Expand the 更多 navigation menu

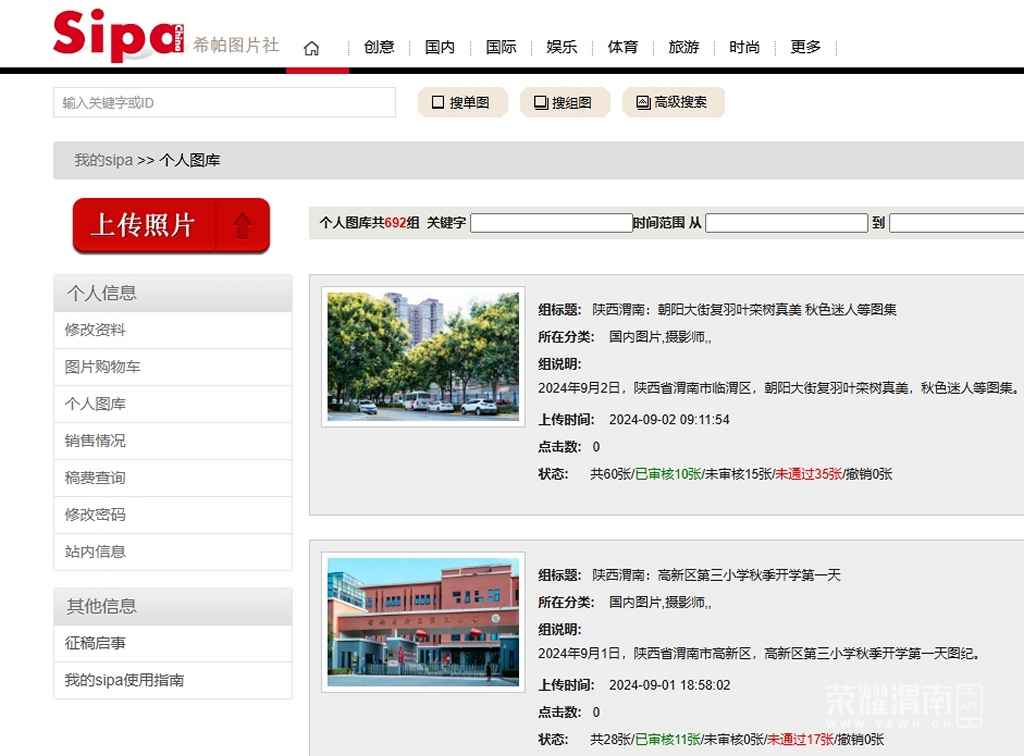pyautogui.click(x=805, y=47)
